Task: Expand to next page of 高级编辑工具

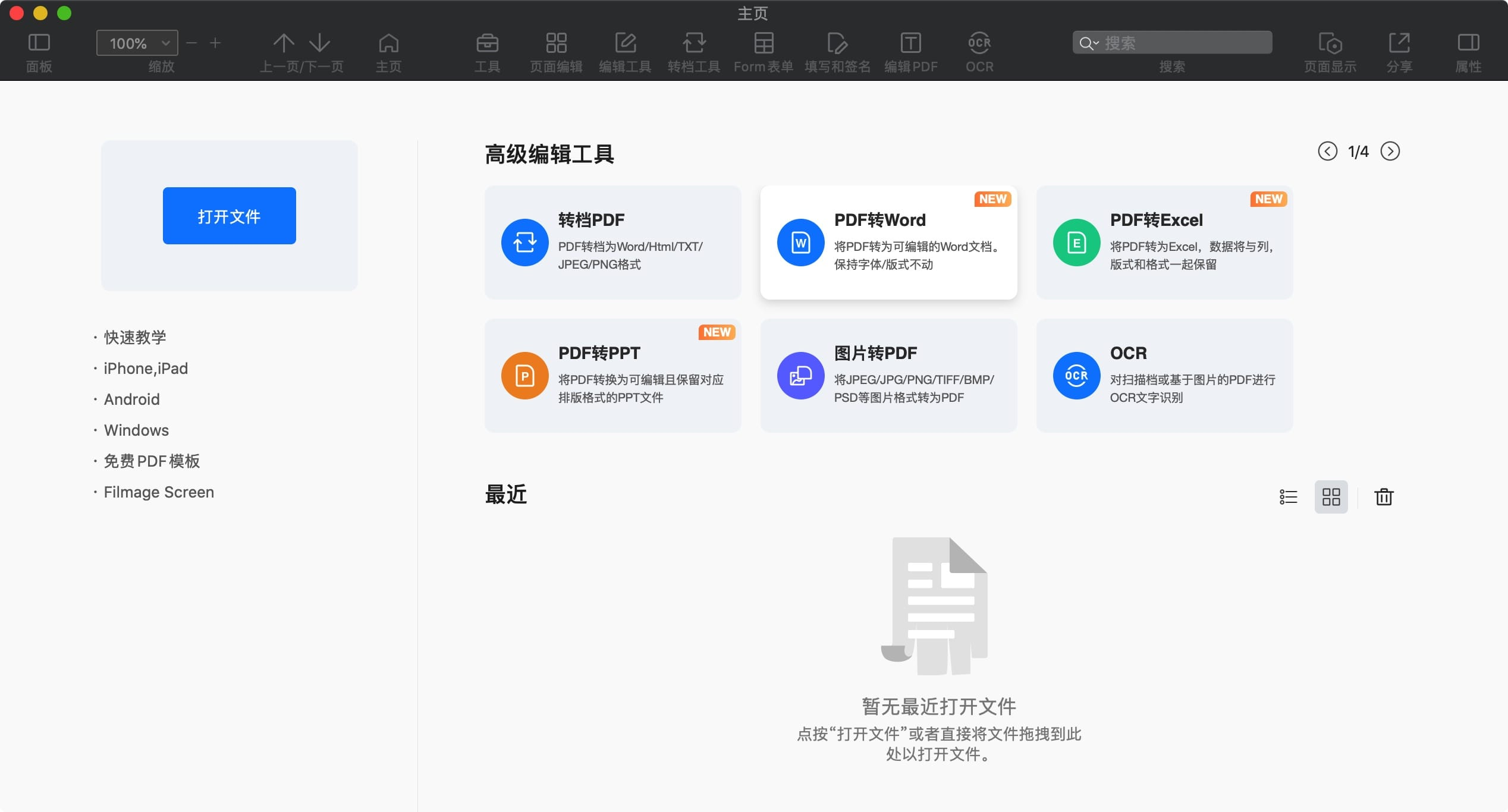Action: click(x=1391, y=152)
